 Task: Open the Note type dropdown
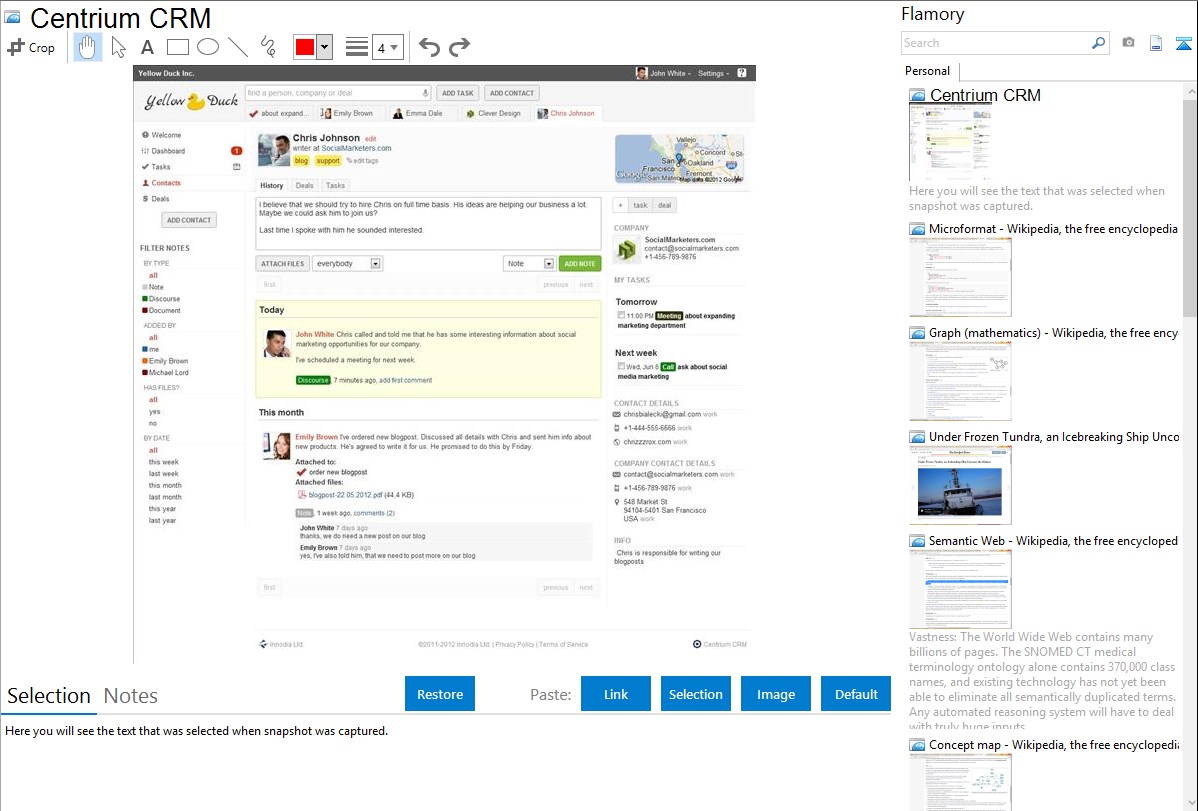(529, 264)
